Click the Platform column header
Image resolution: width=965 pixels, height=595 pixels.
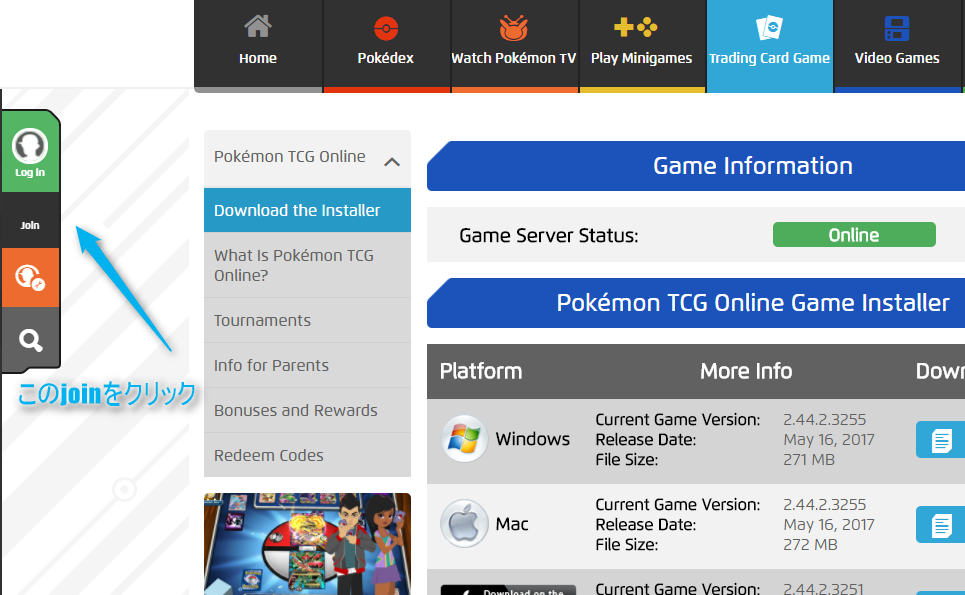coord(481,371)
